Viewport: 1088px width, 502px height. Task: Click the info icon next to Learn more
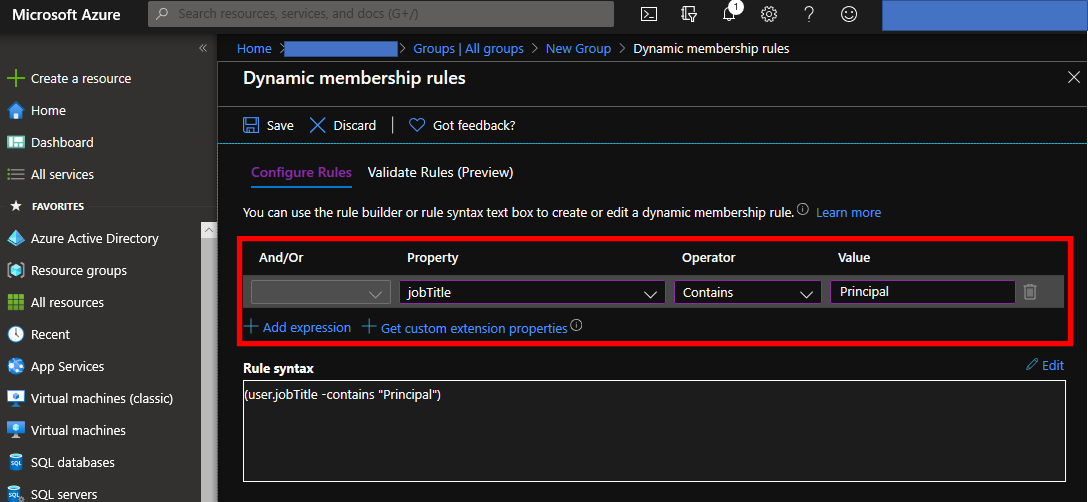coord(803,209)
